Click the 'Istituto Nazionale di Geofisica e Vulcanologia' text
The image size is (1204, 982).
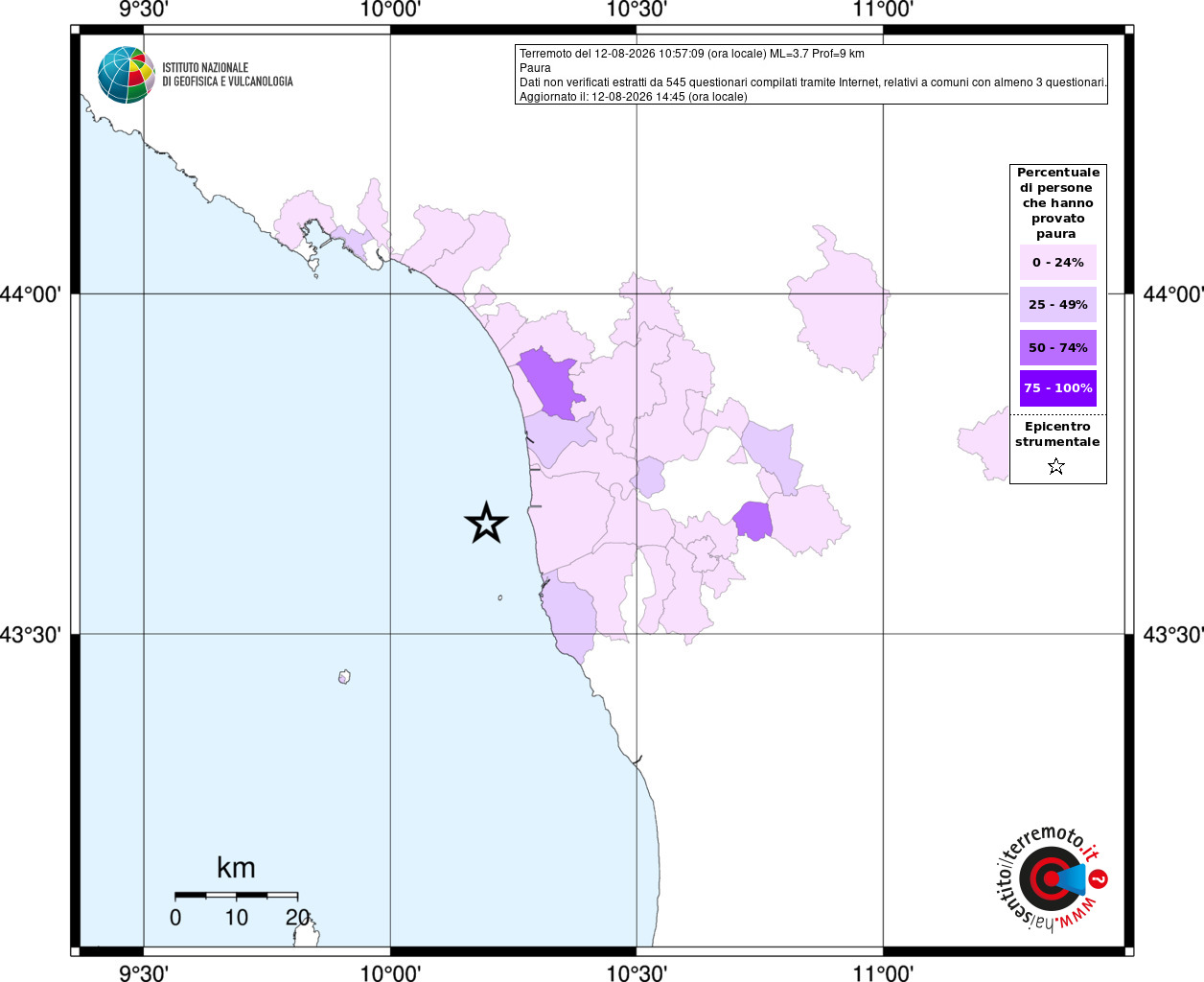coord(227,75)
